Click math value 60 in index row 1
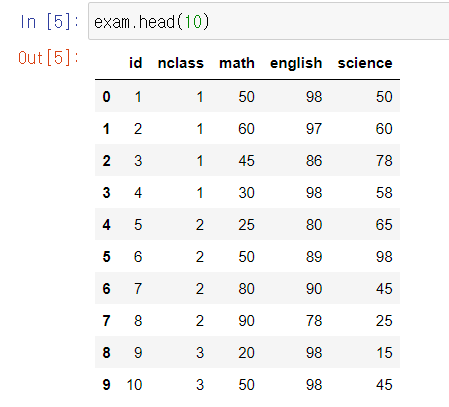The height and width of the screenshot is (407, 449). pyautogui.click(x=246, y=129)
